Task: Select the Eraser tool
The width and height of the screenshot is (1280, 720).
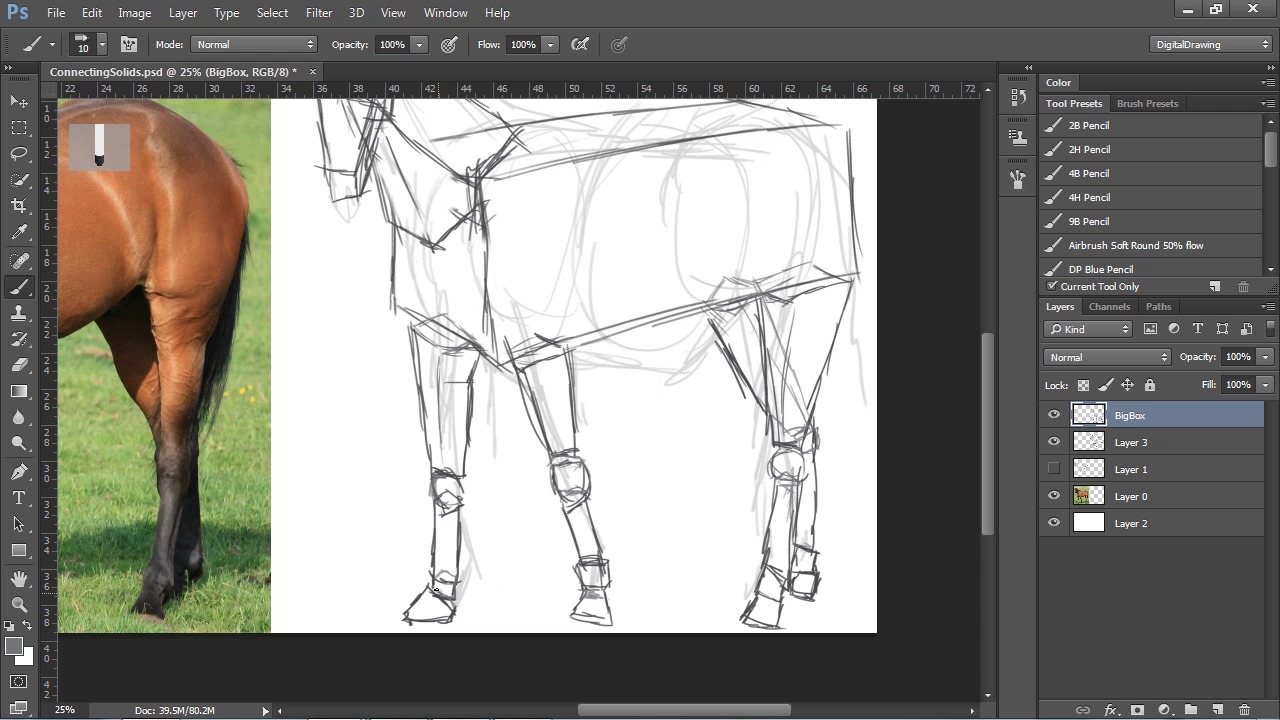Action: [x=19, y=365]
